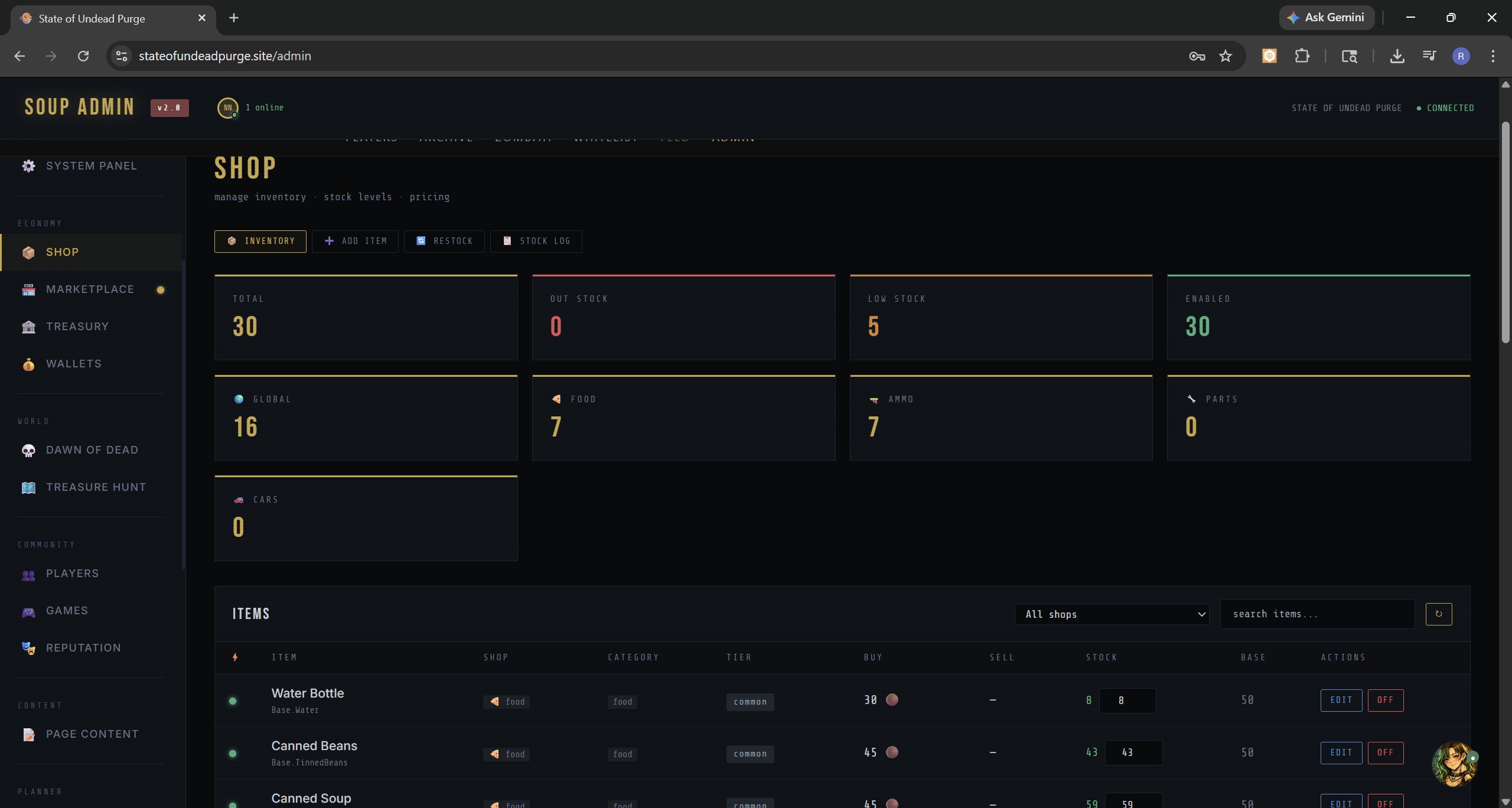Click the Ammo gun icon on stat card
The height and width of the screenshot is (808, 1512).
point(874,400)
